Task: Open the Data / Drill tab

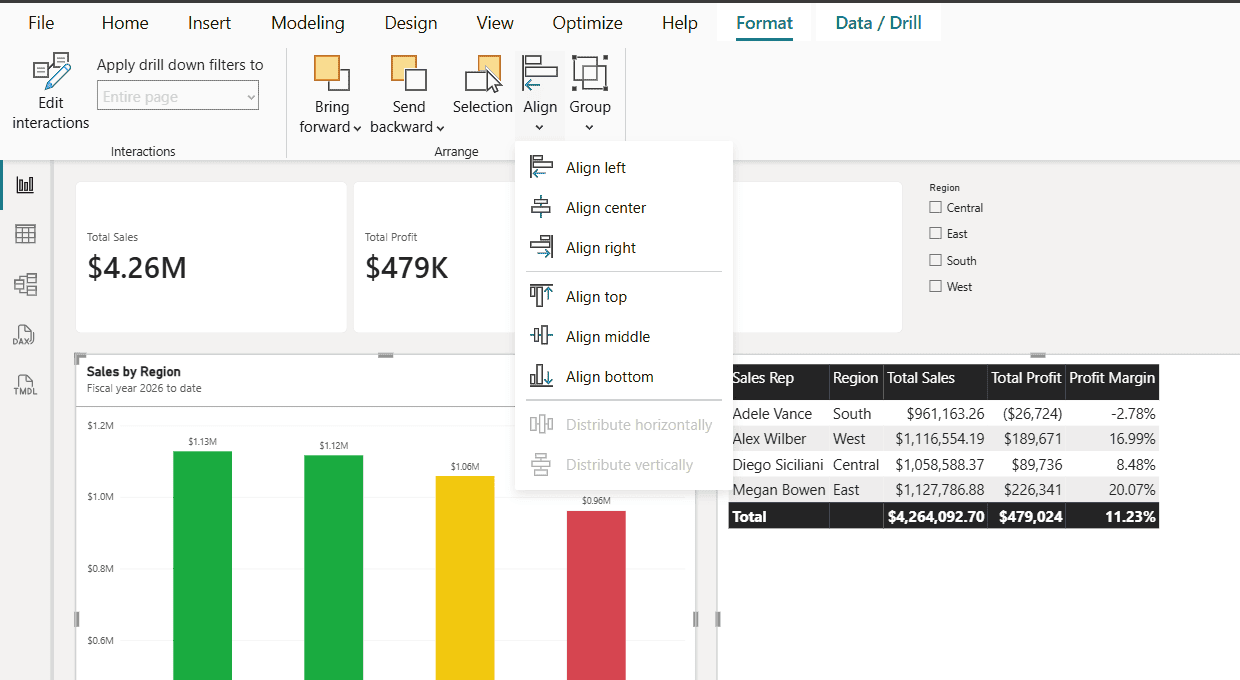Action: (878, 22)
